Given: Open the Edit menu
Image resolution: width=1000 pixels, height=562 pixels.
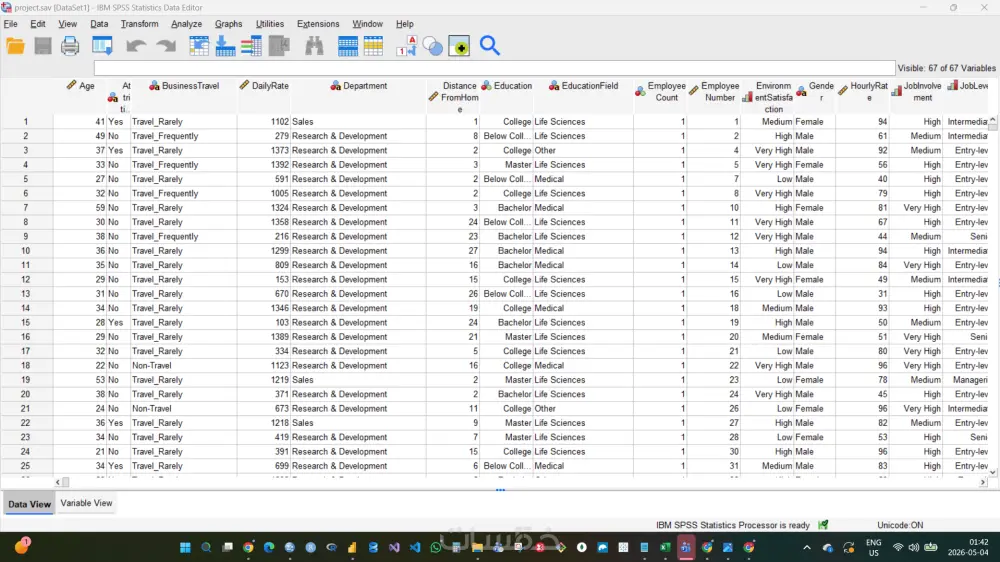Looking at the screenshot, I should (38, 24).
